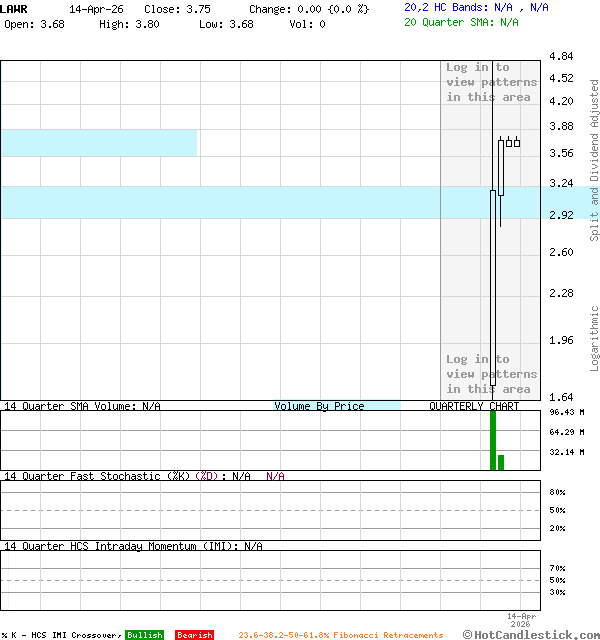Viewport: 600px width, 640px height.
Task: Click the wide lower light-blue price band
Action: [x=220, y=202]
